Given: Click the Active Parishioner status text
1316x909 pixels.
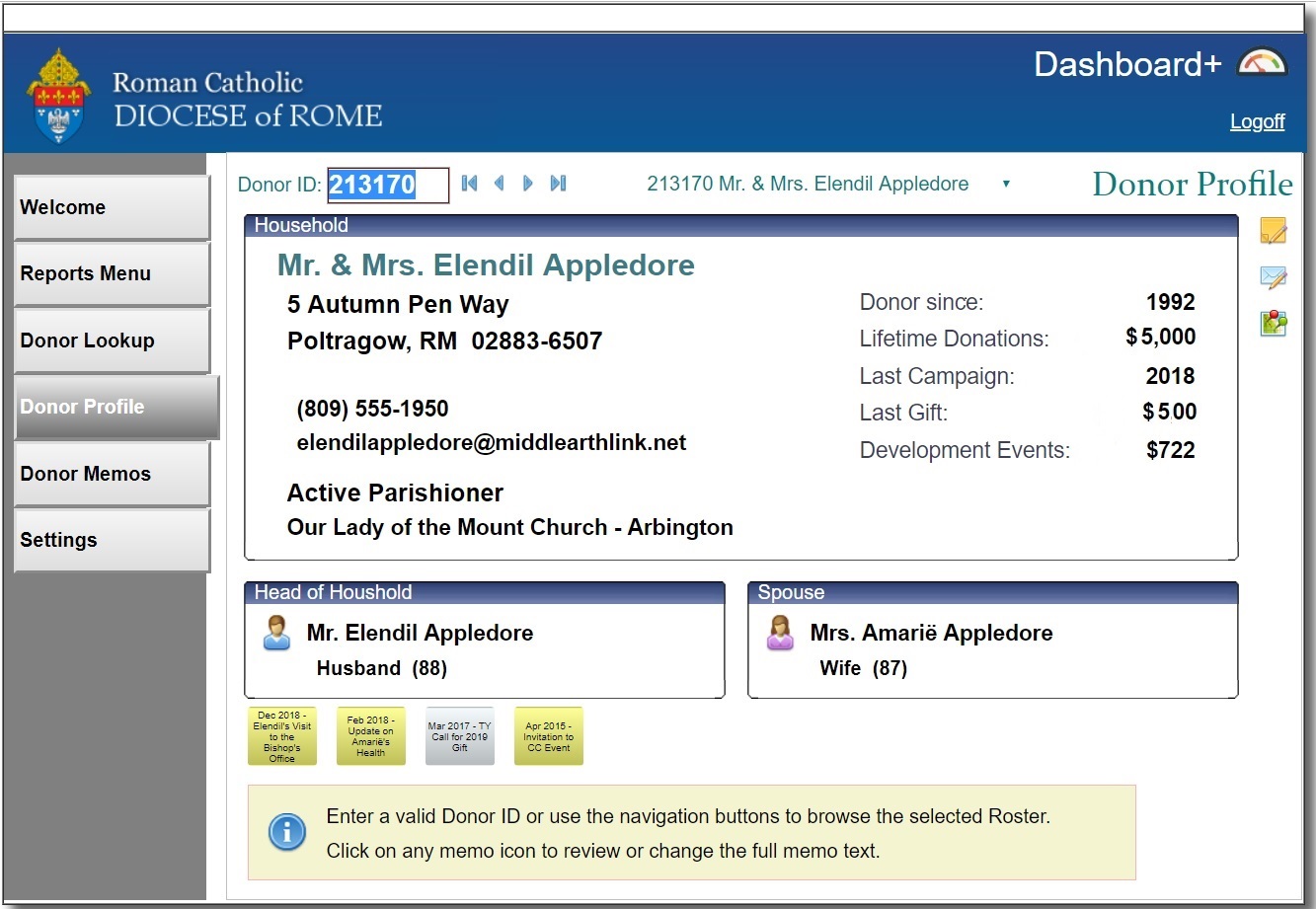Looking at the screenshot, I should (x=395, y=492).
